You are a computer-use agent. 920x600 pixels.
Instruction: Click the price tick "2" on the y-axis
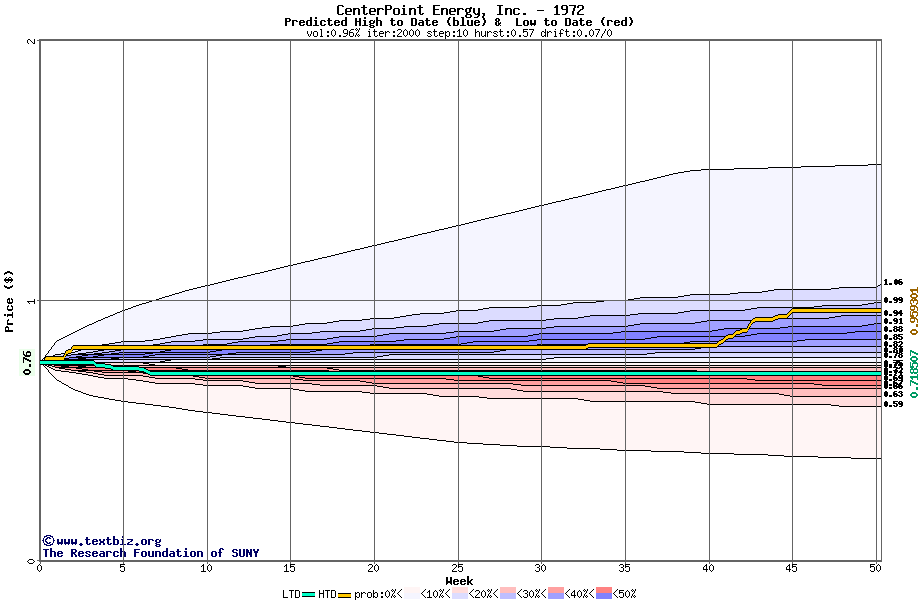tap(32, 40)
